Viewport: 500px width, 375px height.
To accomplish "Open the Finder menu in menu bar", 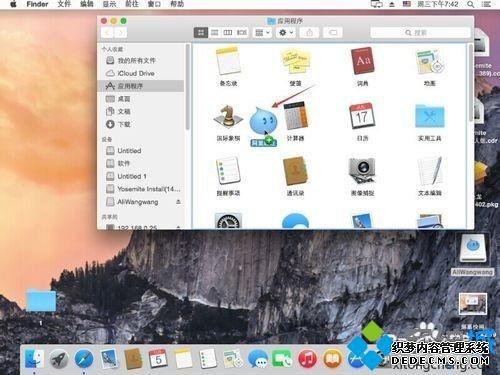I will coord(37,4).
